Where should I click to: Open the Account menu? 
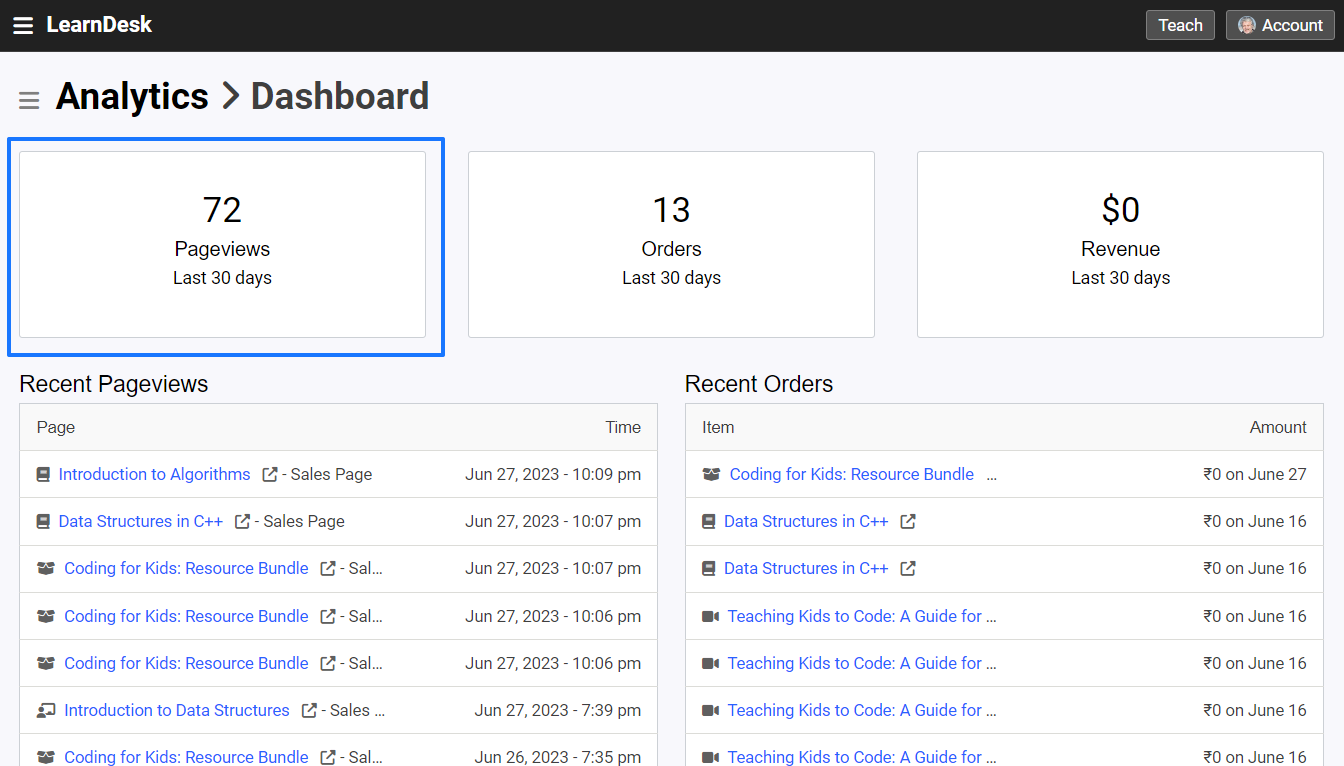pos(1280,25)
